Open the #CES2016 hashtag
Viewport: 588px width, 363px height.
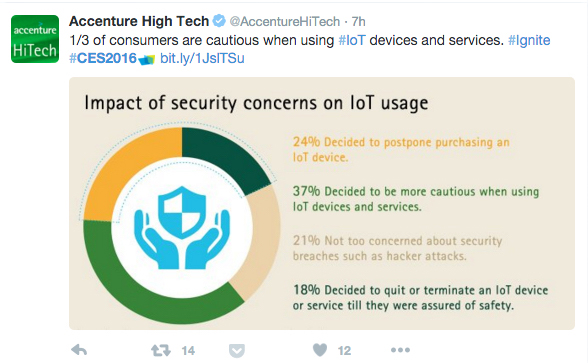pos(103,58)
